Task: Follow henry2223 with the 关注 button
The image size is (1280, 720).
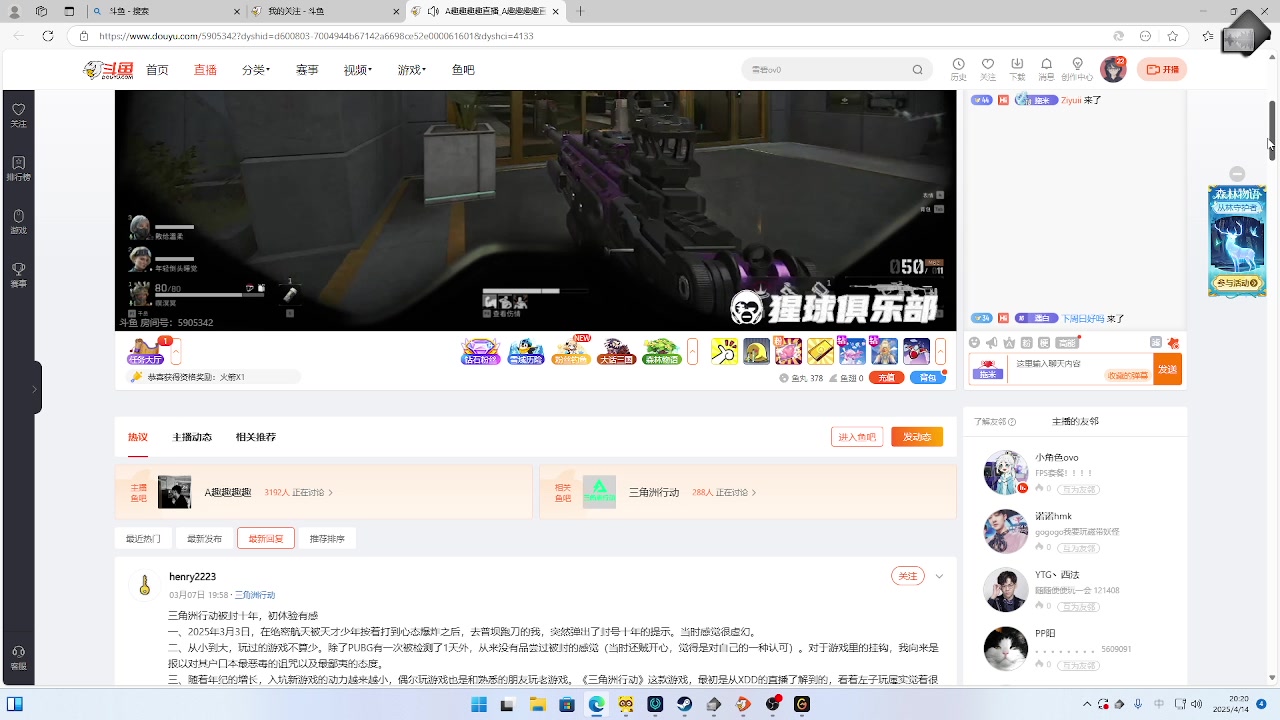Action: point(907,576)
